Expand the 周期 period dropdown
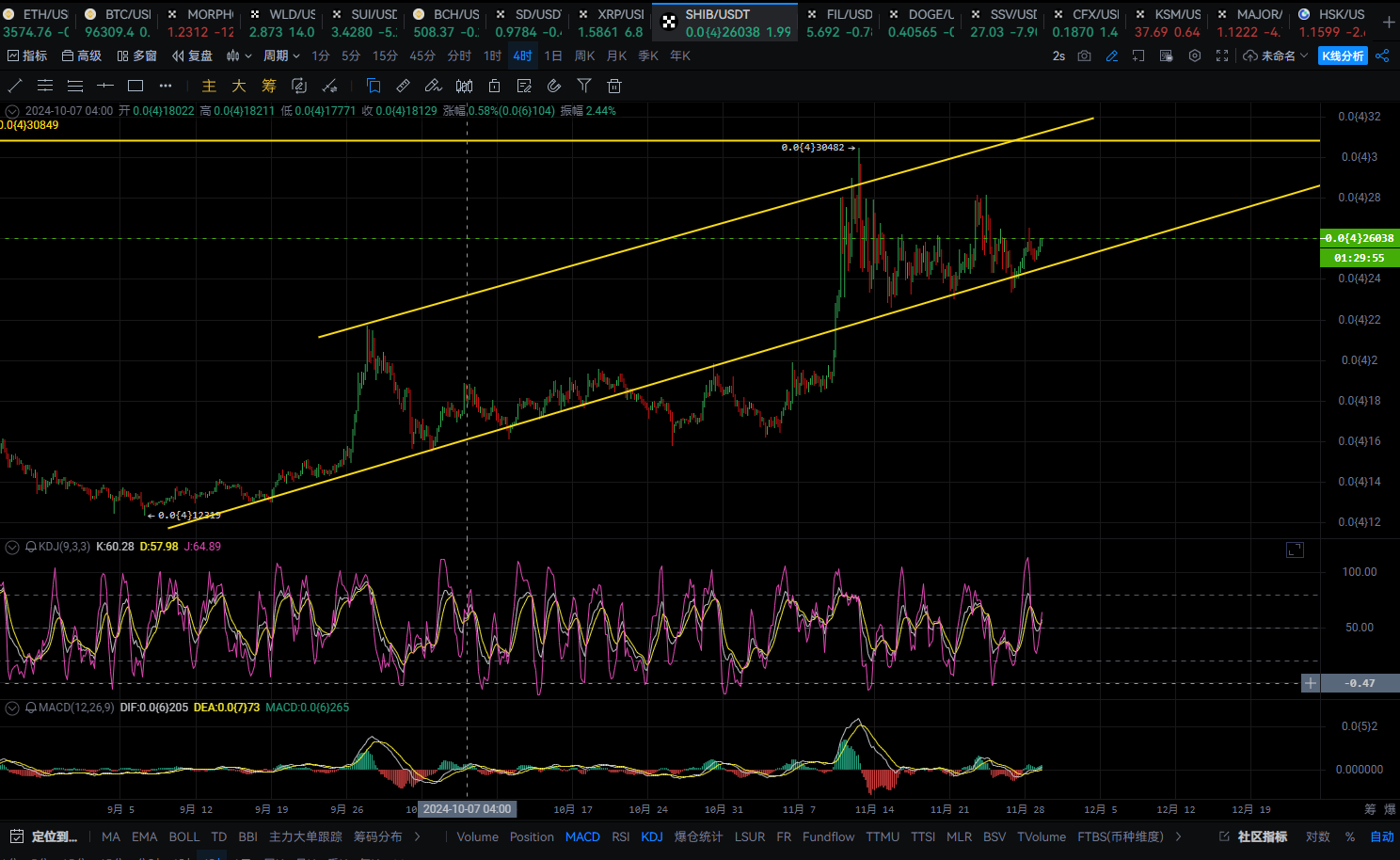 coord(281,56)
